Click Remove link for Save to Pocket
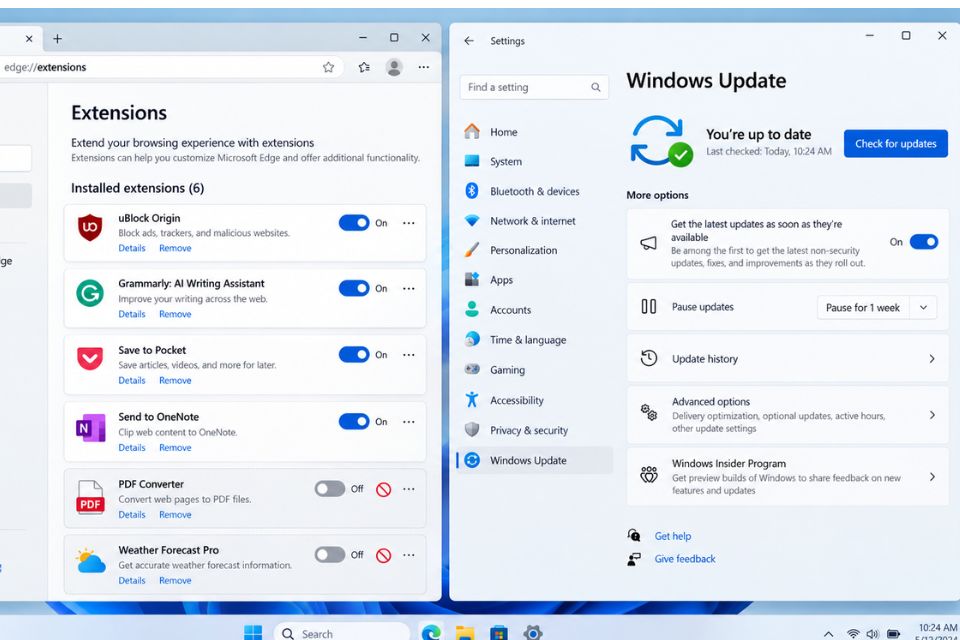960x640 pixels. tap(175, 380)
